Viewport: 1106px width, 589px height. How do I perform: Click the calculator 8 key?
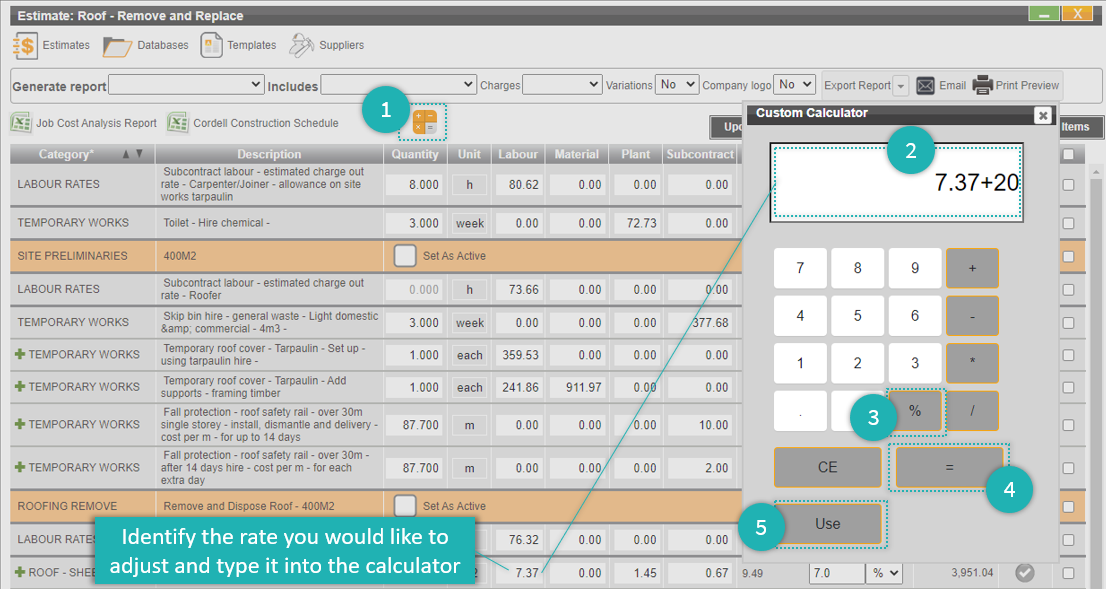(857, 268)
